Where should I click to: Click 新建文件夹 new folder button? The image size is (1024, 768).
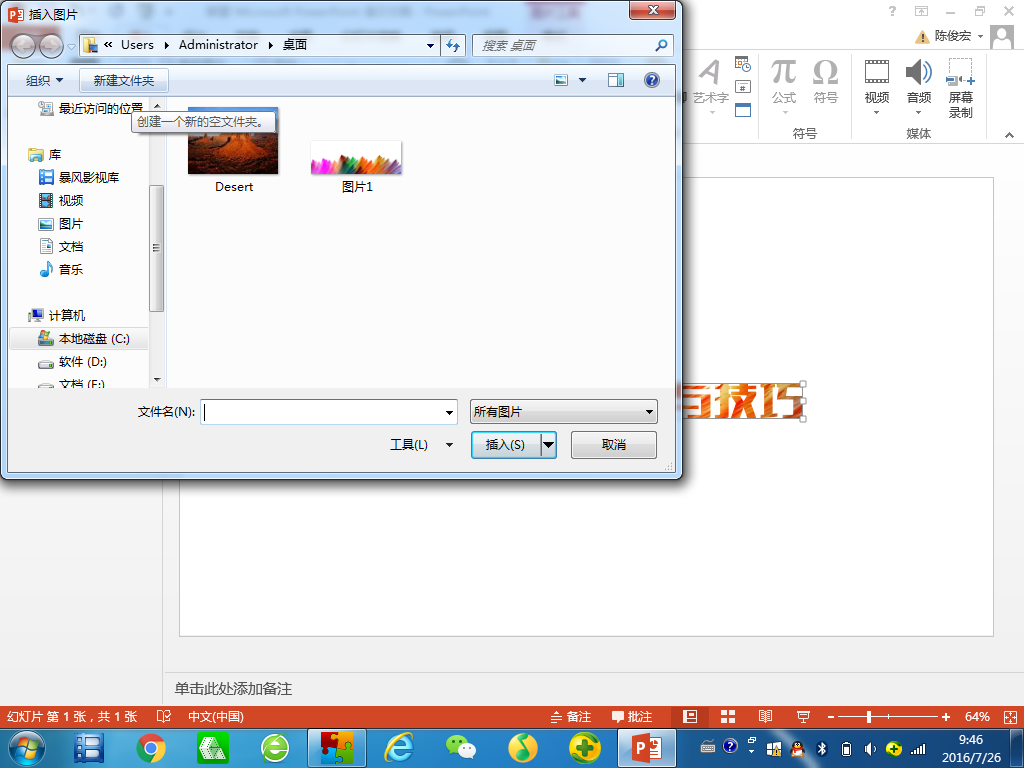pos(123,80)
